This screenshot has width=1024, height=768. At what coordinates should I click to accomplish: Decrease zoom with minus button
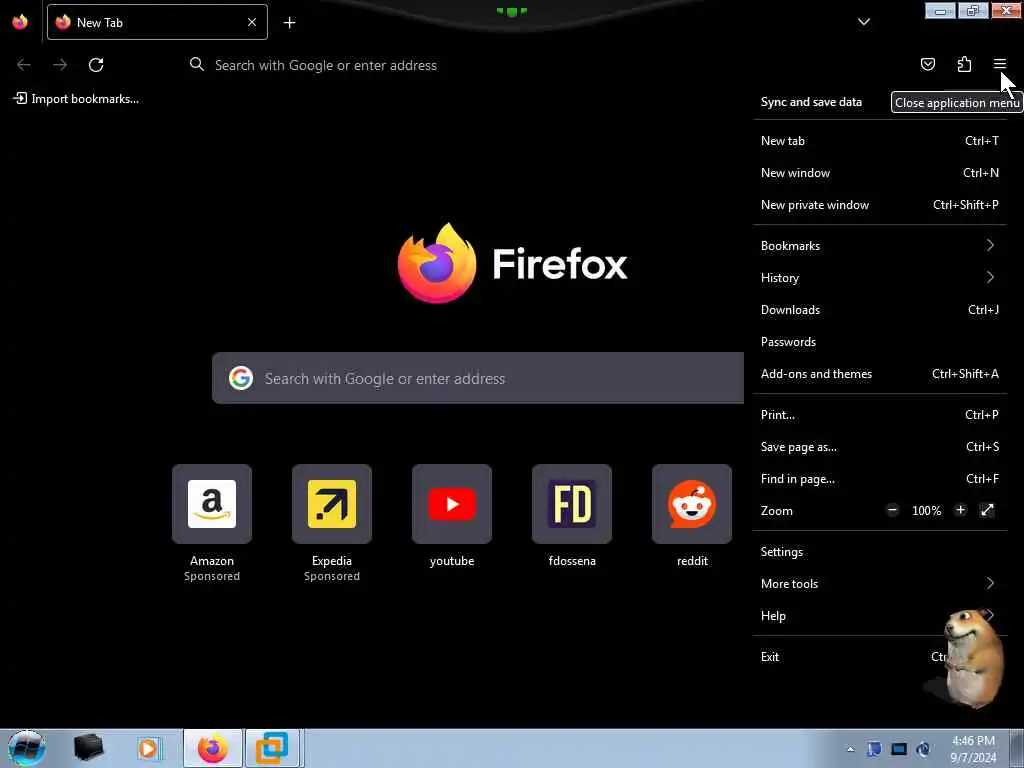(x=892, y=510)
